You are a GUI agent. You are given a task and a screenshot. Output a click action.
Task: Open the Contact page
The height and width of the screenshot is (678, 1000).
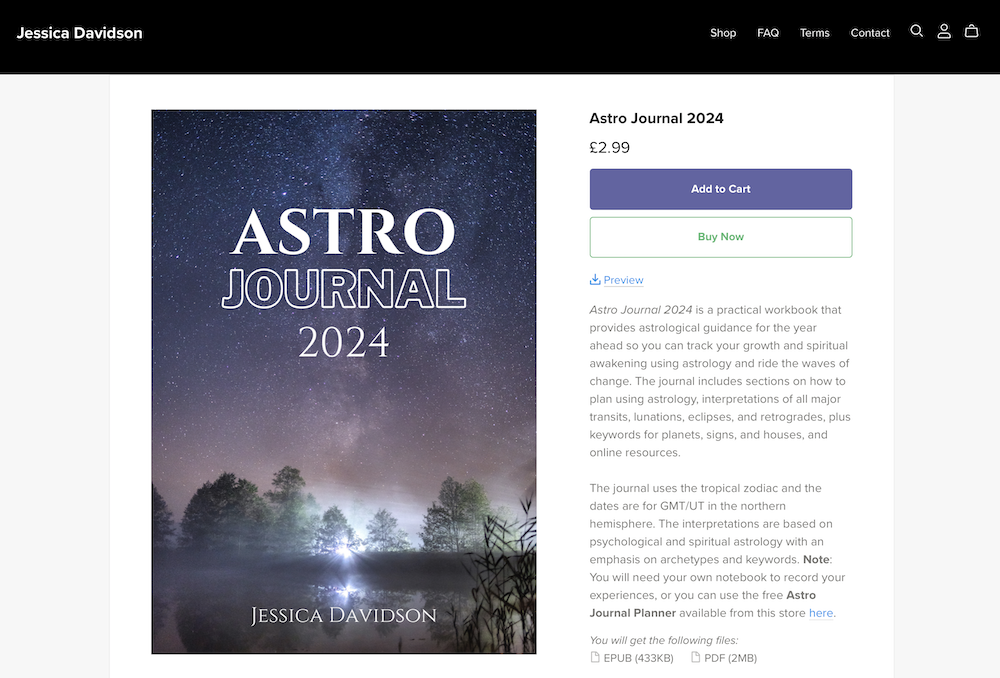pyautogui.click(x=870, y=32)
